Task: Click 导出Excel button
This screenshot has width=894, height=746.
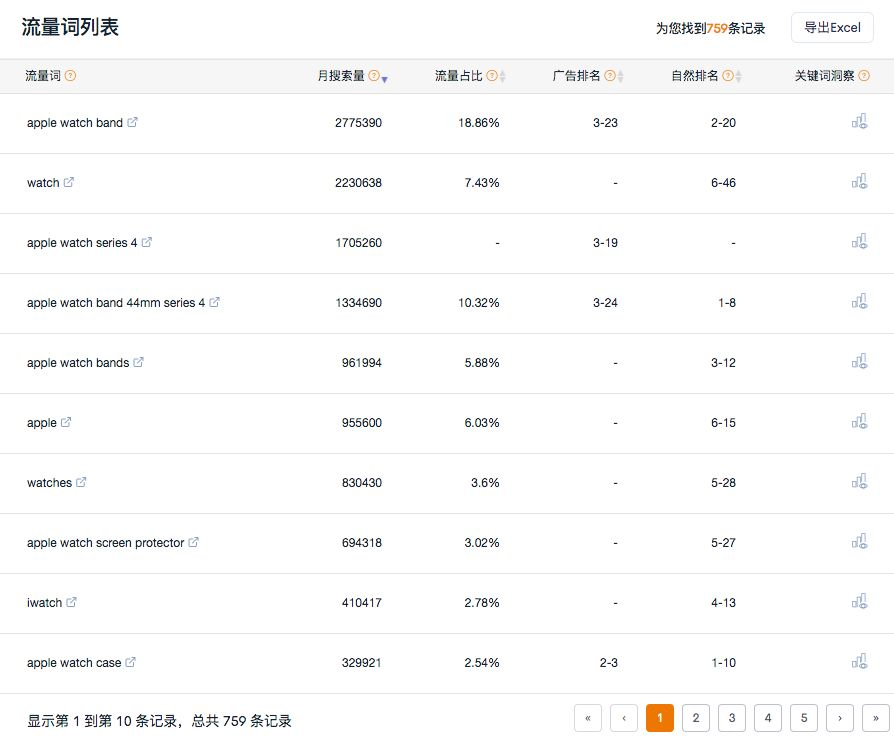Action: (x=832, y=28)
